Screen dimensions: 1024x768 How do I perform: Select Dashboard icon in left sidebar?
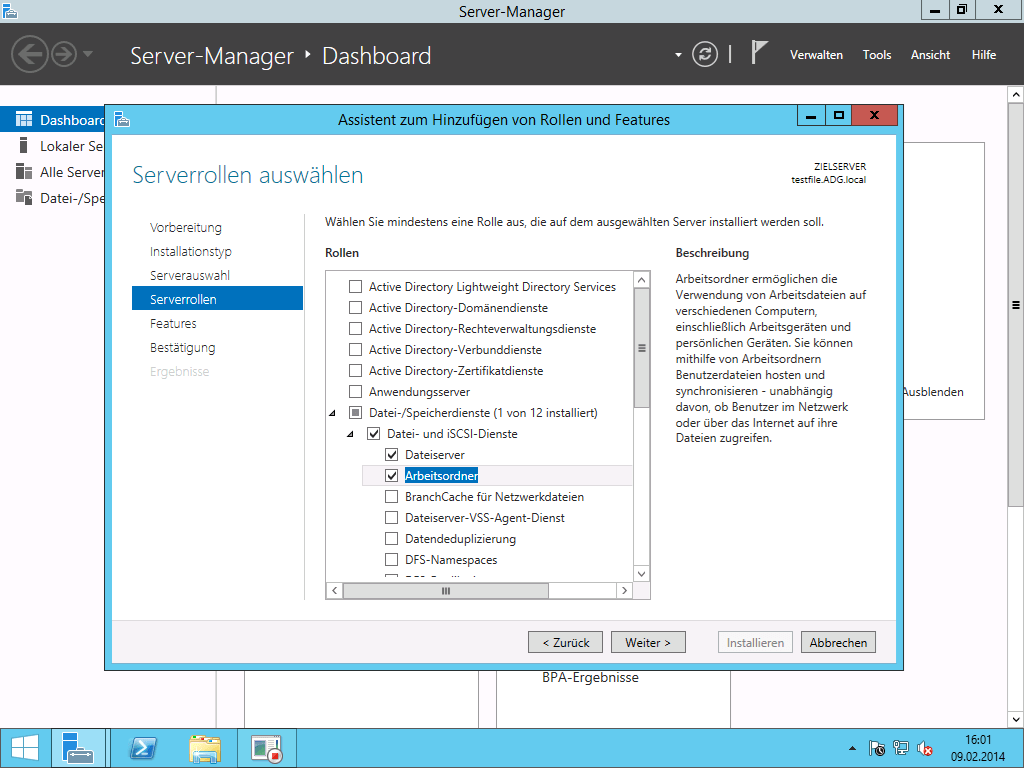click(24, 120)
